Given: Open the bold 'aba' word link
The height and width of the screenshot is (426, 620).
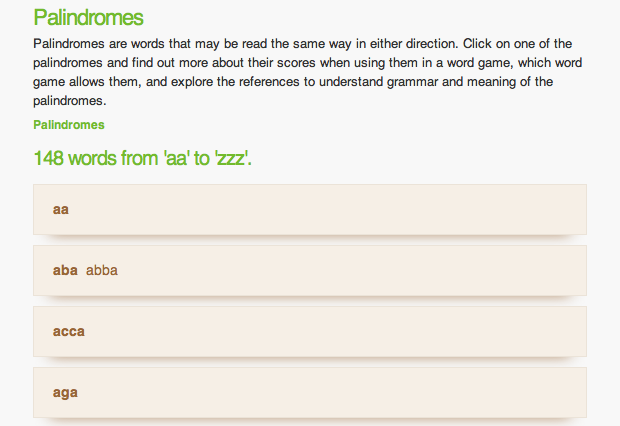Looking at the screenshot, I should click(65, 270).
